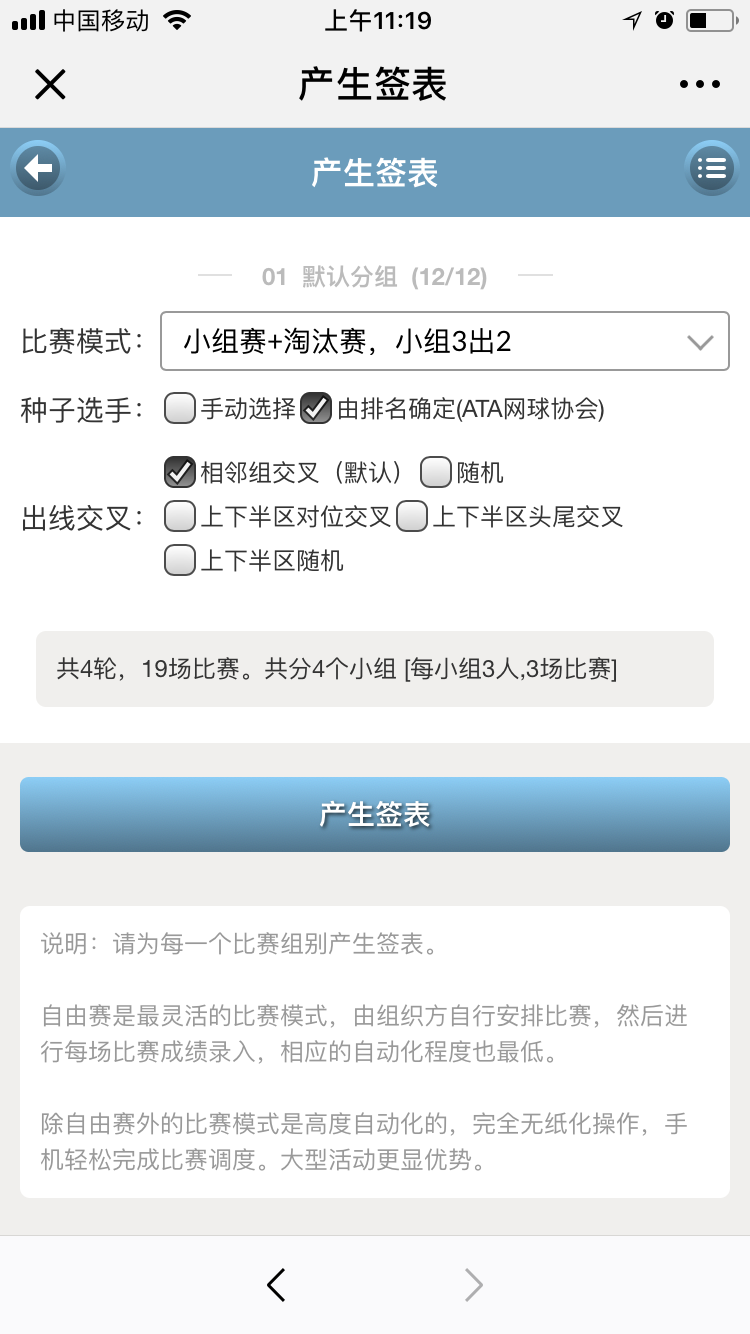This screenshot has height=1334, width=750.
Task: Toggle 相邻组交叉（默认） checkbox
Action: (x=180, y=471)
